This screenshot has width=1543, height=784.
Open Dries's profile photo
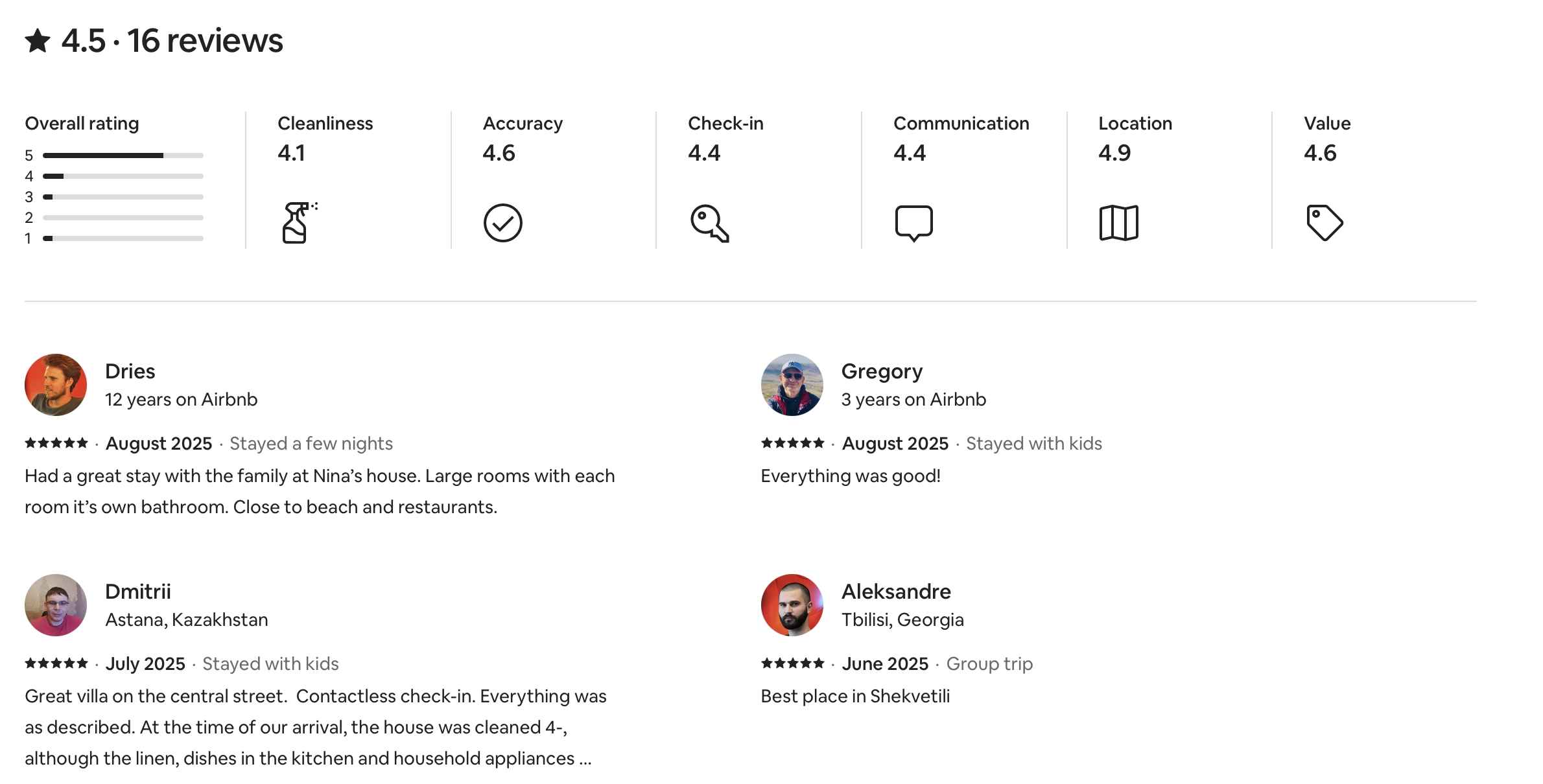tap(56, 385)
